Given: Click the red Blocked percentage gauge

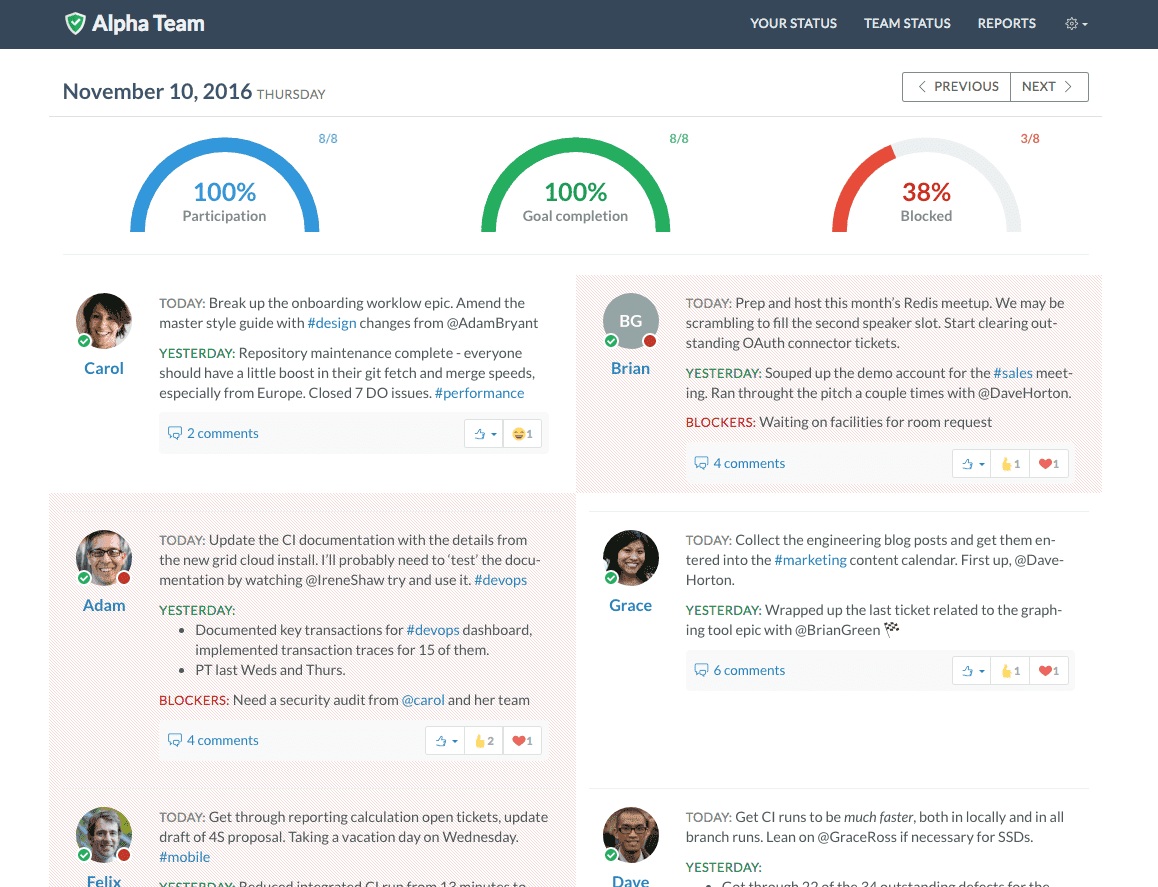Looking at the screenshot, I should [926, 190].
